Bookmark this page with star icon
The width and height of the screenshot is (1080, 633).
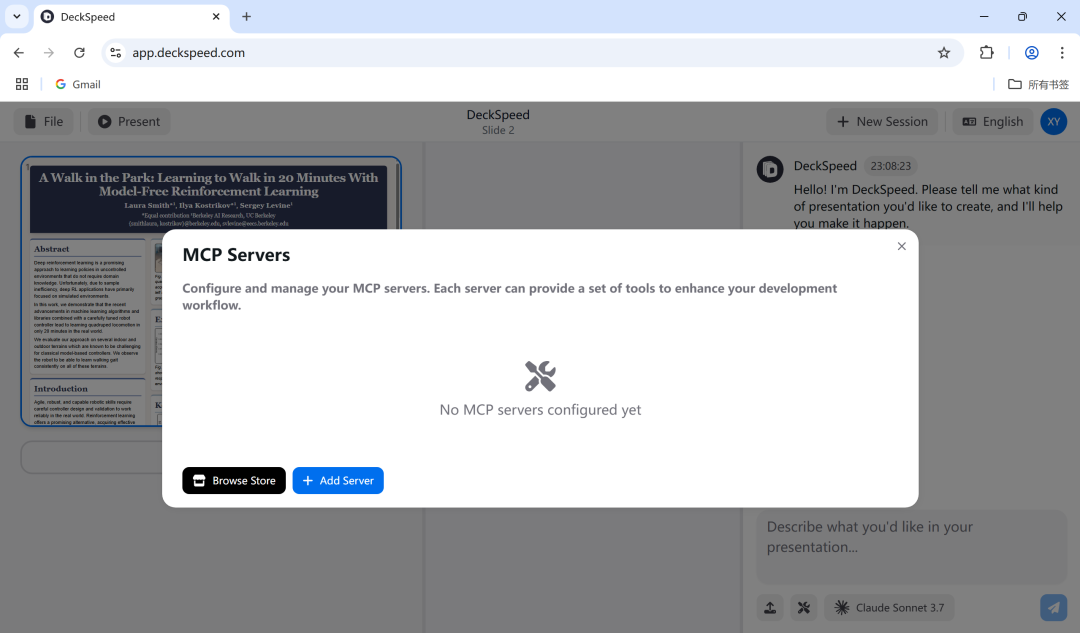[944, 53]
